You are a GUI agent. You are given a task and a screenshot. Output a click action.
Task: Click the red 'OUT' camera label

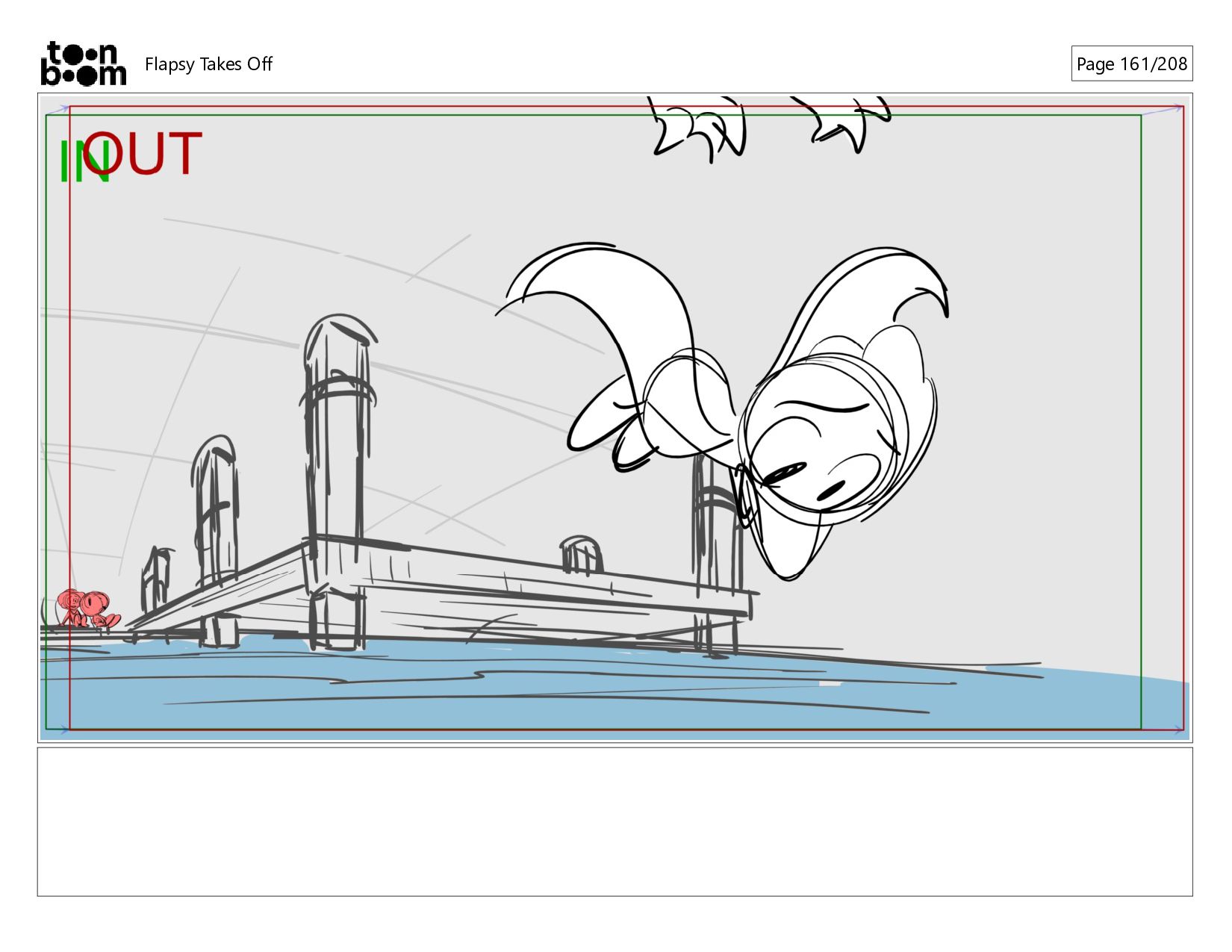(143, 154)
